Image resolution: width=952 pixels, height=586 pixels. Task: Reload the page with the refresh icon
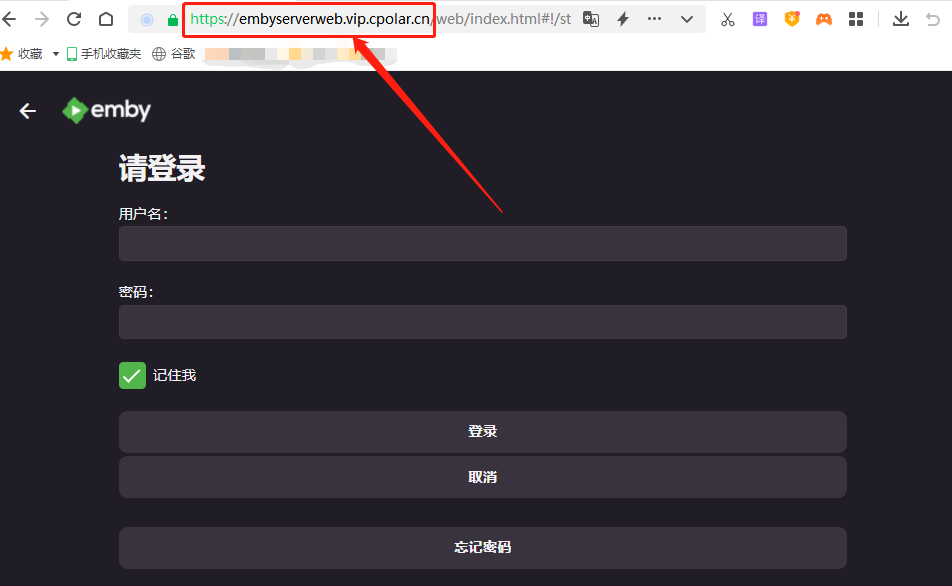coord(74,19)
